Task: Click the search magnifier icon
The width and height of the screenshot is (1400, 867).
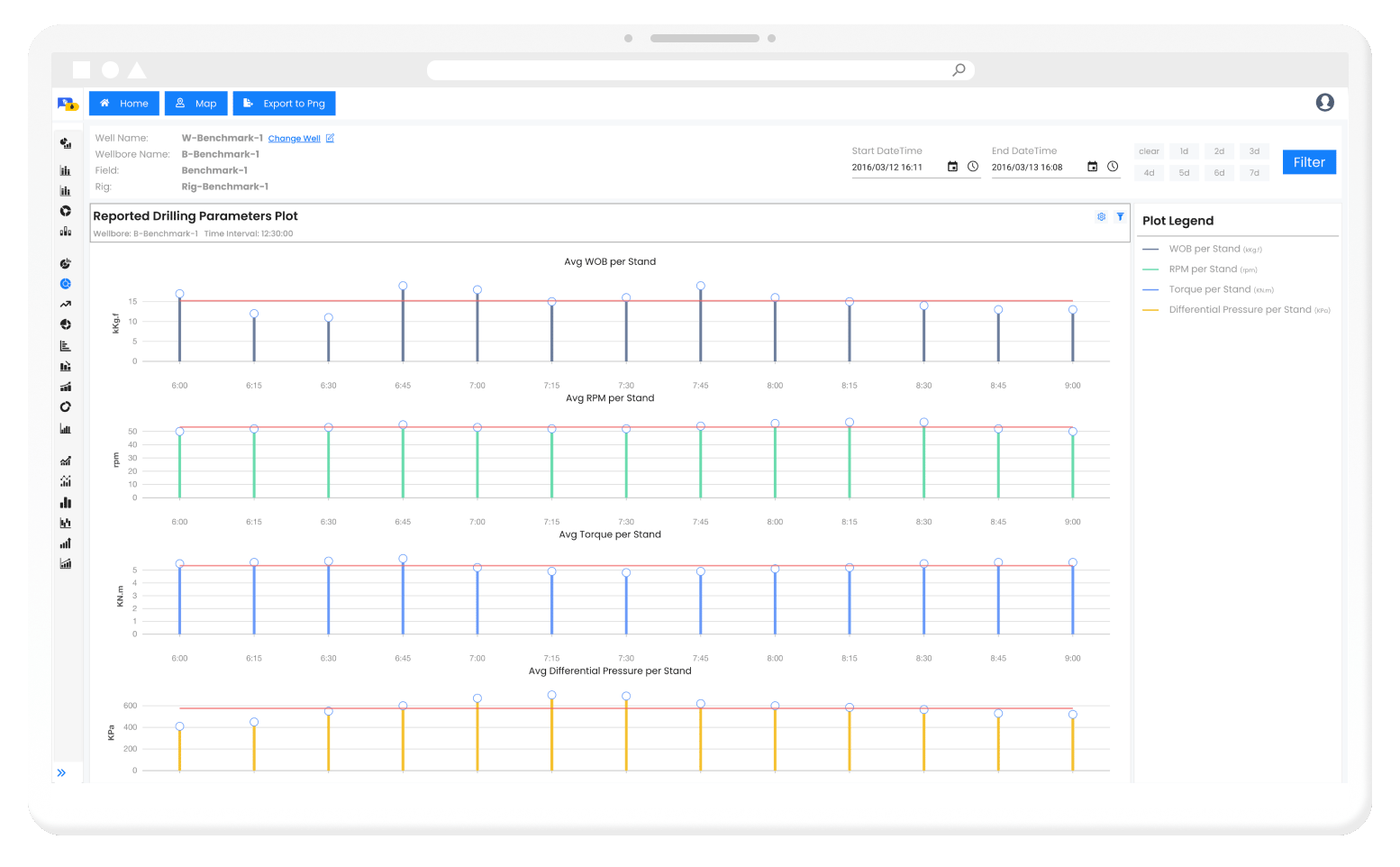Action: [x=959, y=69]
